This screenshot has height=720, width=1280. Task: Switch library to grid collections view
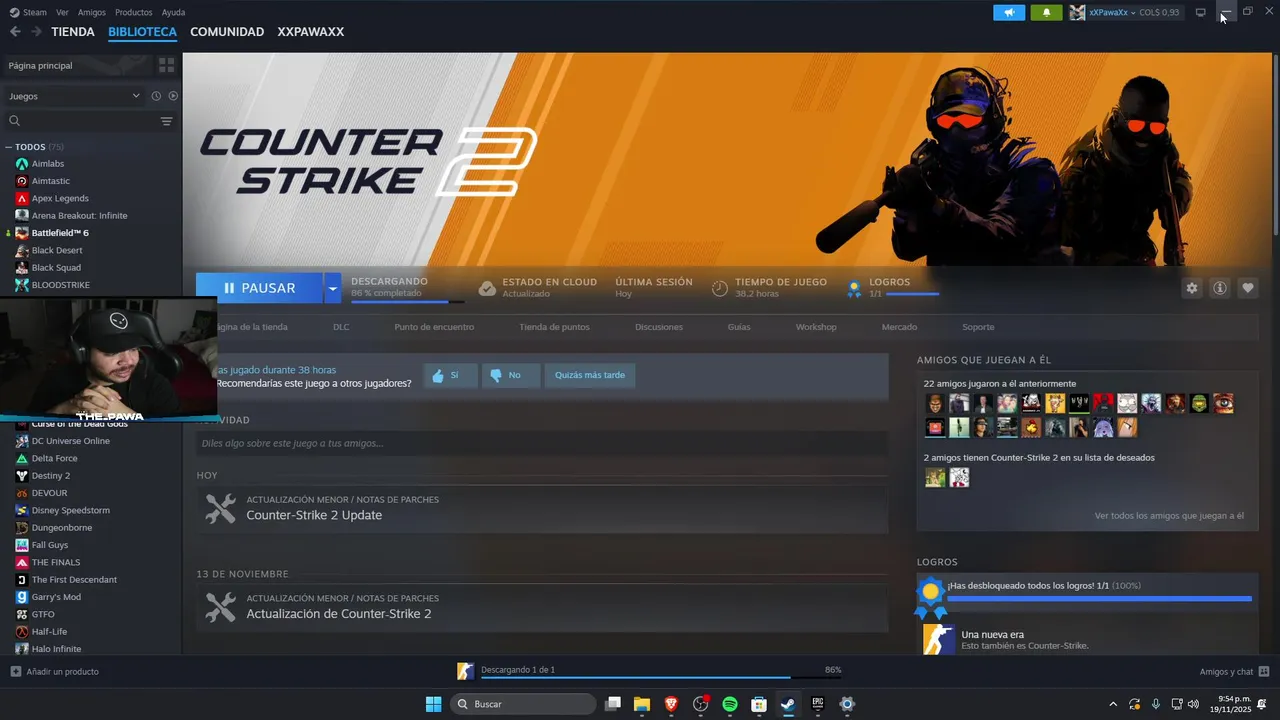[166, 65]
